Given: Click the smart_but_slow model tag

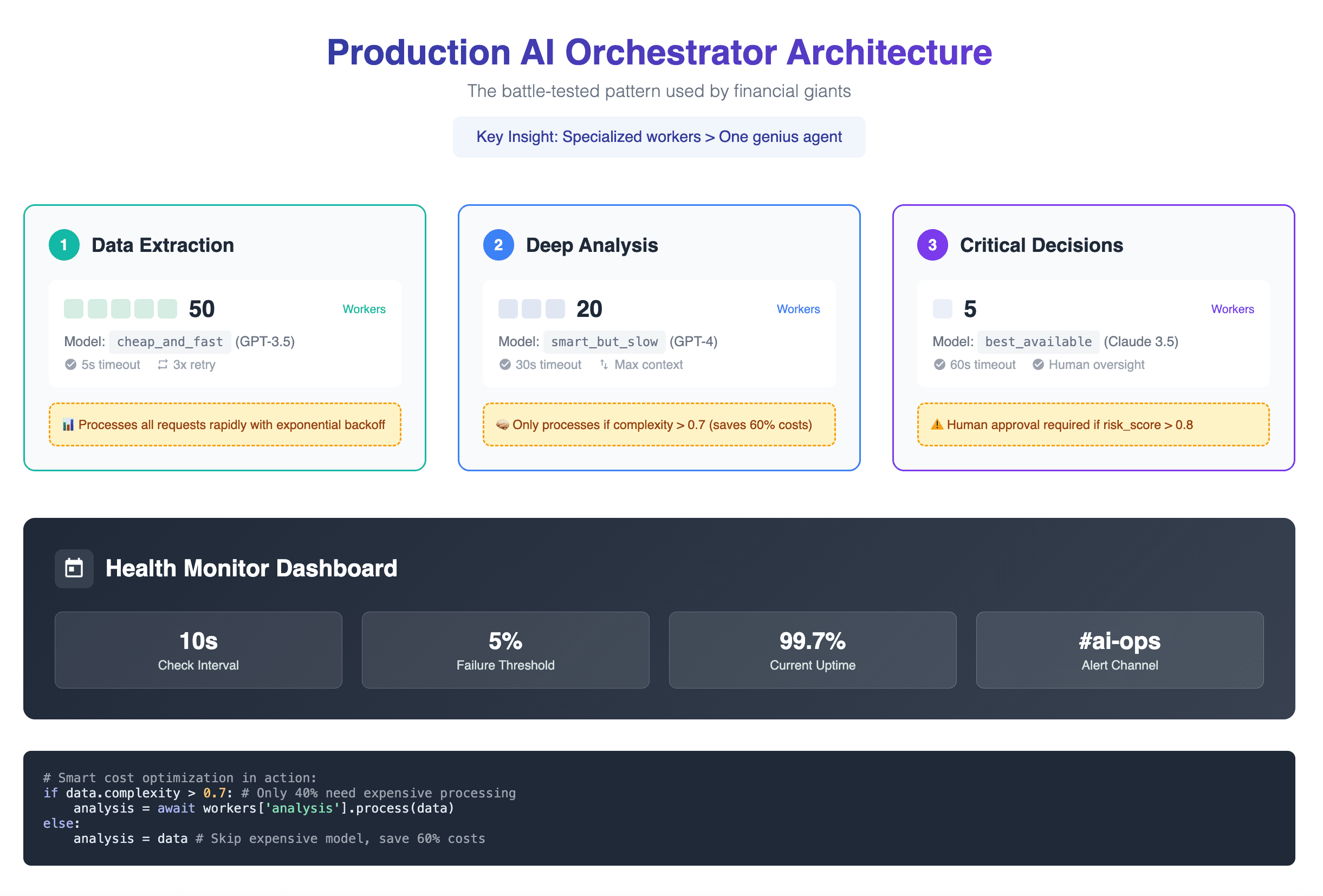Looking at the screenshot, I should click(605, 342).
